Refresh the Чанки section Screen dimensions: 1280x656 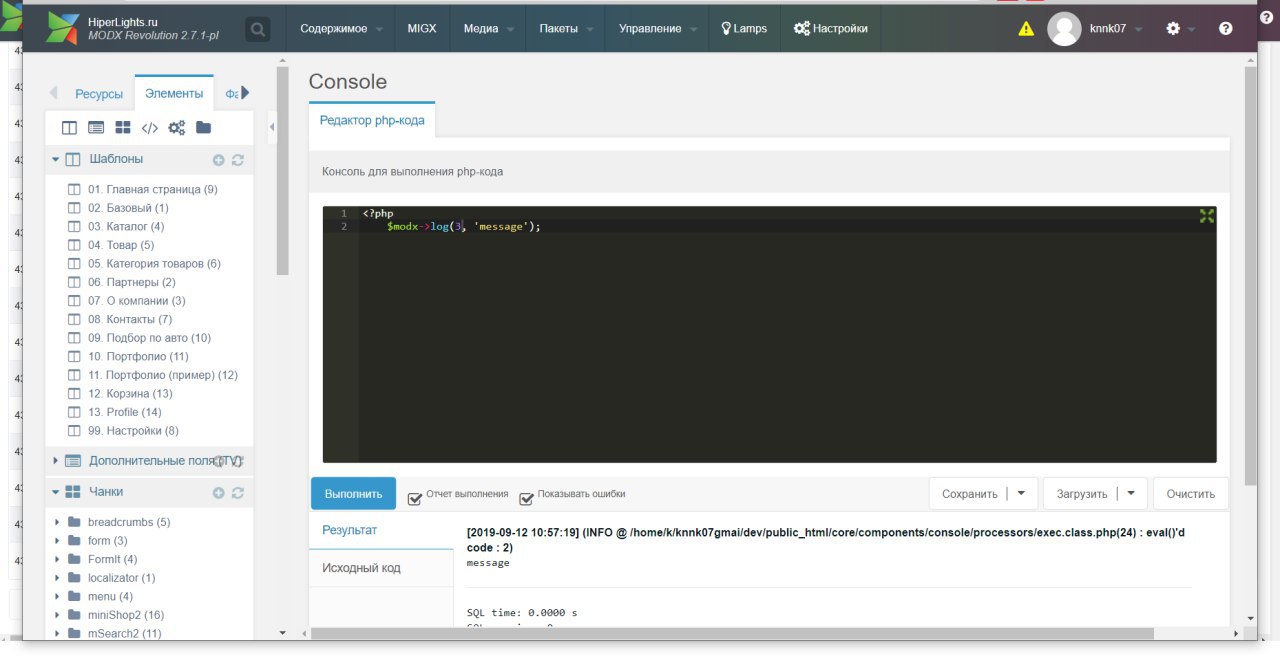point(238,492)
